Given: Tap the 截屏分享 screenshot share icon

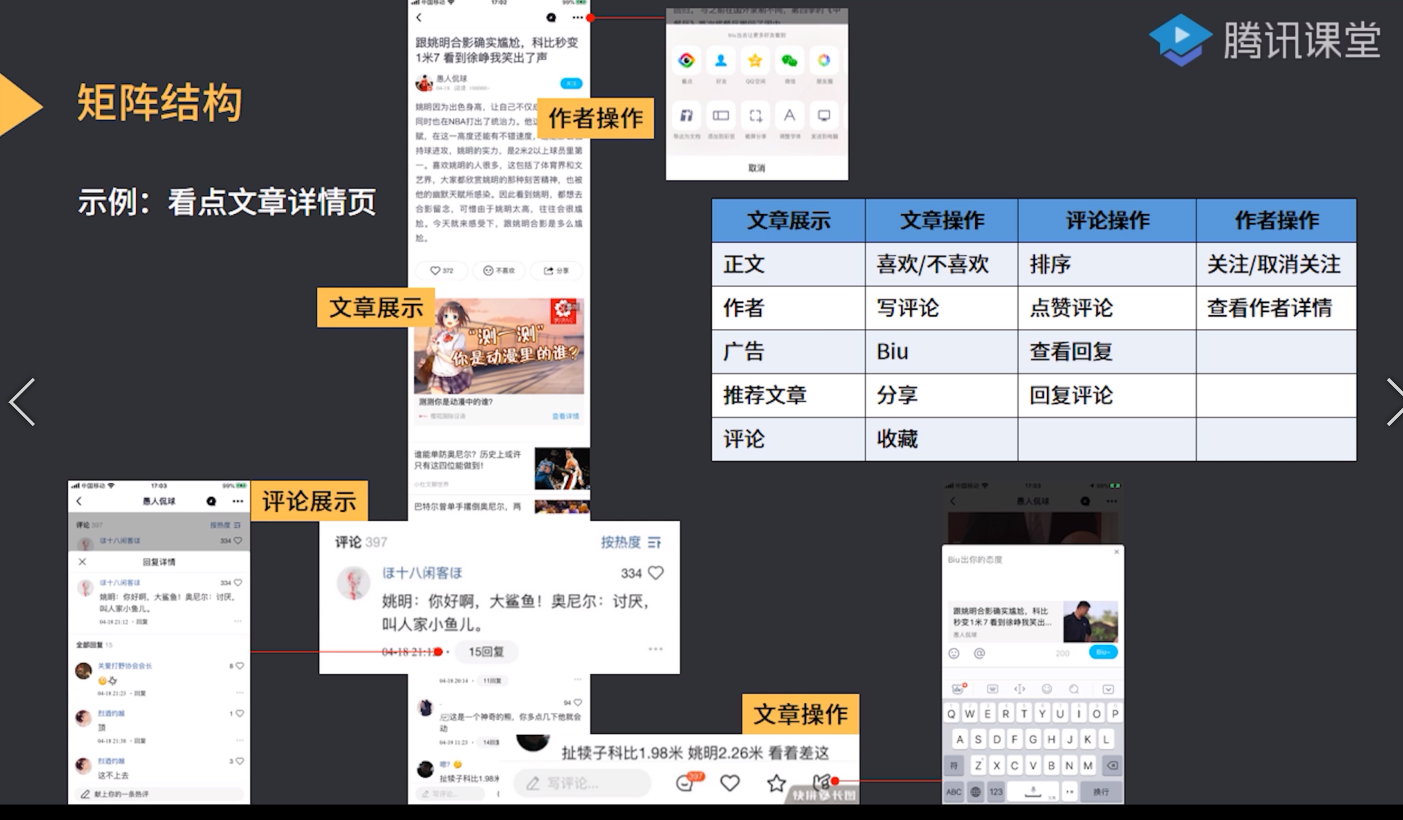Looking at the screenshot, I should 755,116.
